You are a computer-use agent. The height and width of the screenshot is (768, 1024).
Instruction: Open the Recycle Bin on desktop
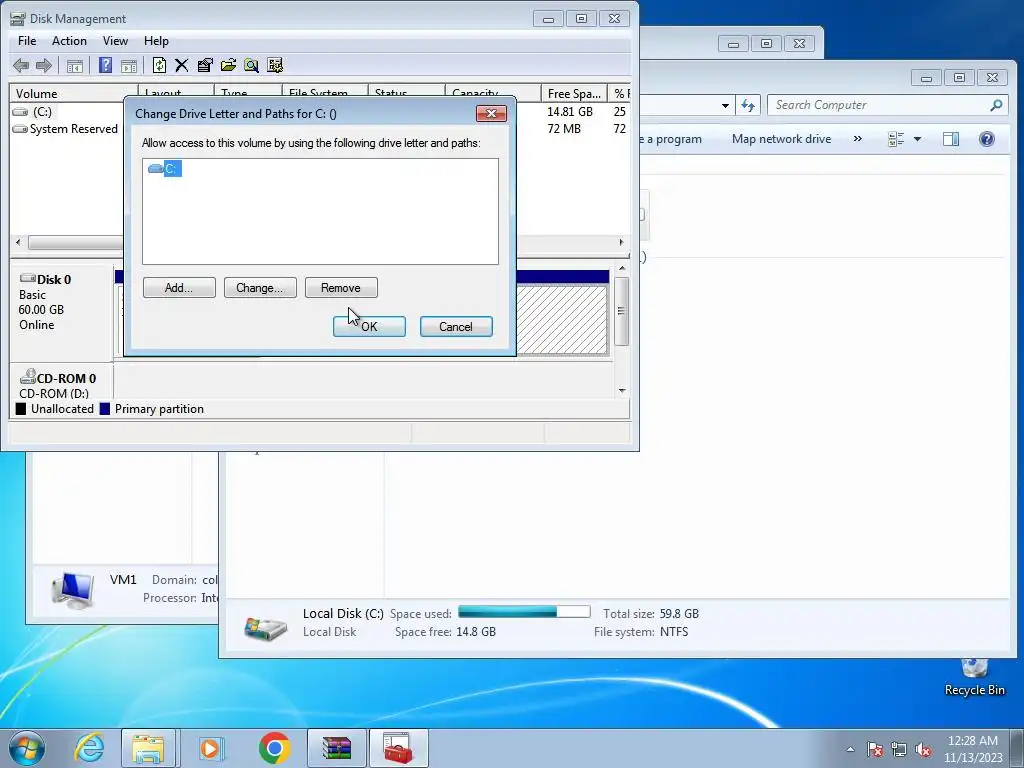pos(974,677)
